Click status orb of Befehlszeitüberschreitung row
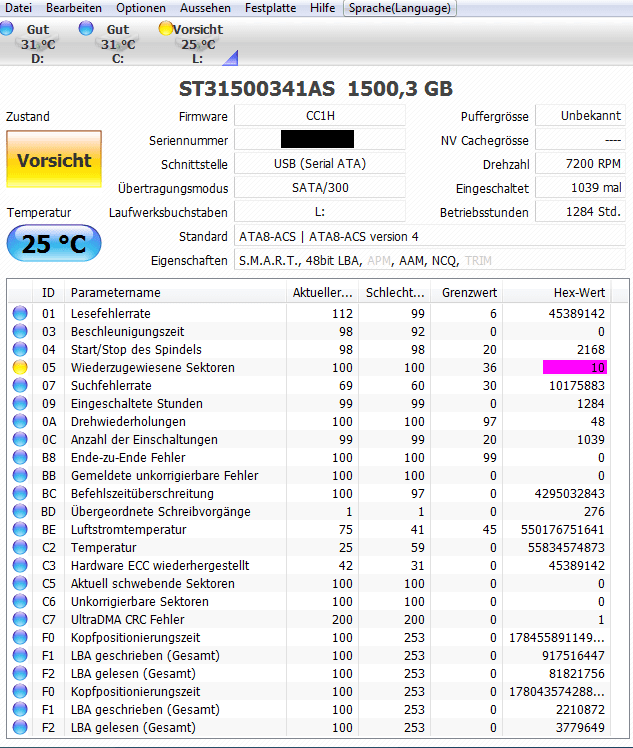This screenshot has height=748, width=633. [x=20, y=493]
